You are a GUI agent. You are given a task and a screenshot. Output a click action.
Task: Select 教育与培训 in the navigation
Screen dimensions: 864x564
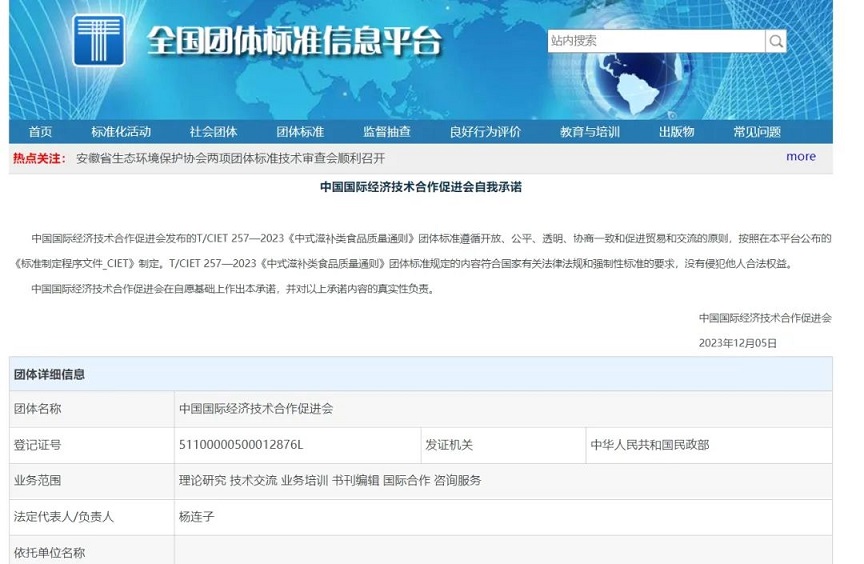coord(589,132)
